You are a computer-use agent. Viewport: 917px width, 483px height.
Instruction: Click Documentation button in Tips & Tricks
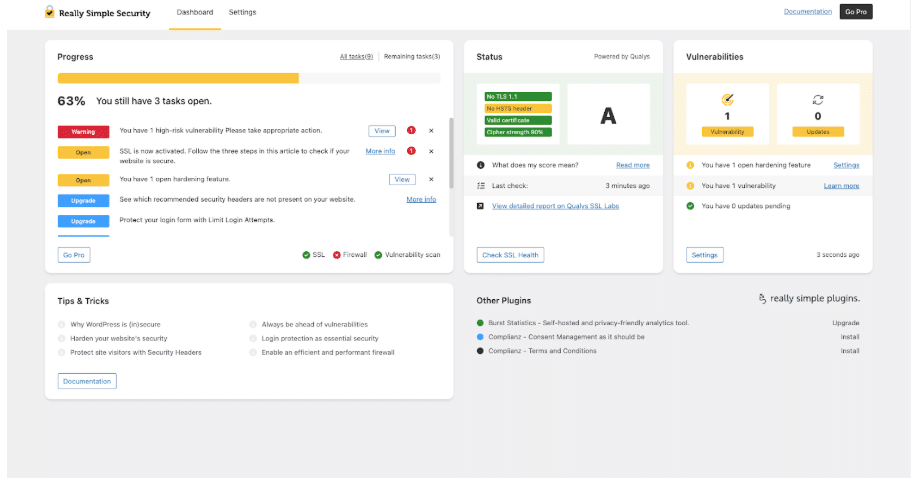pos(87,381)
